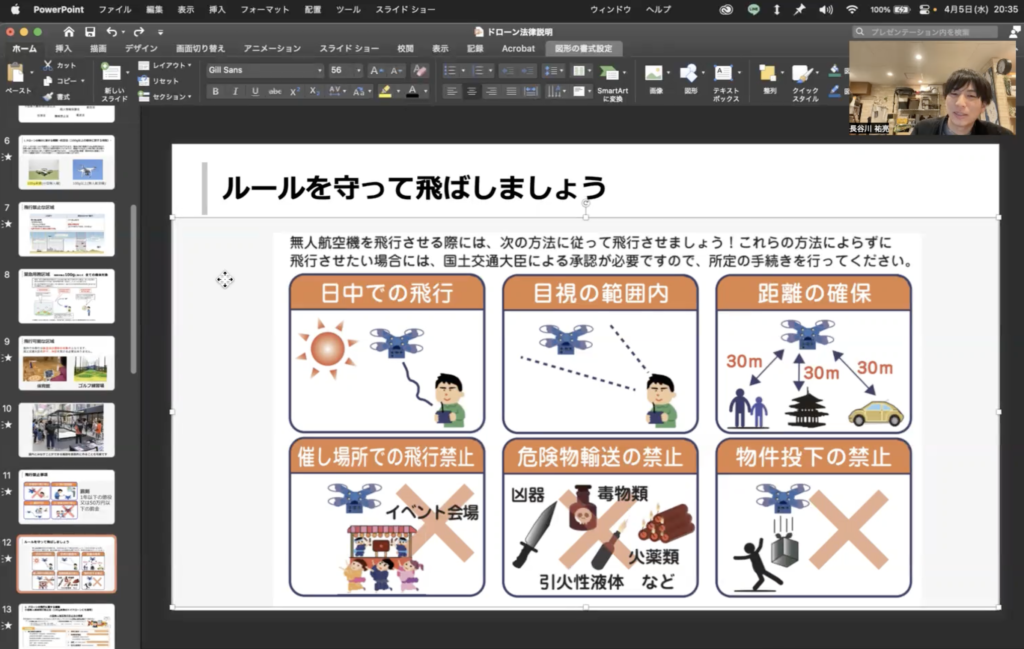Toggle Italic formatting
1024x649 pixels.
click(x=235, y=91)
